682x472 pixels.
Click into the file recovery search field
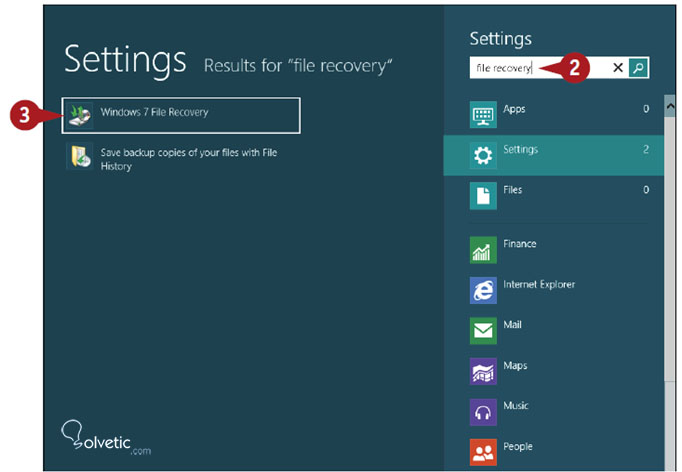(515, 68)
